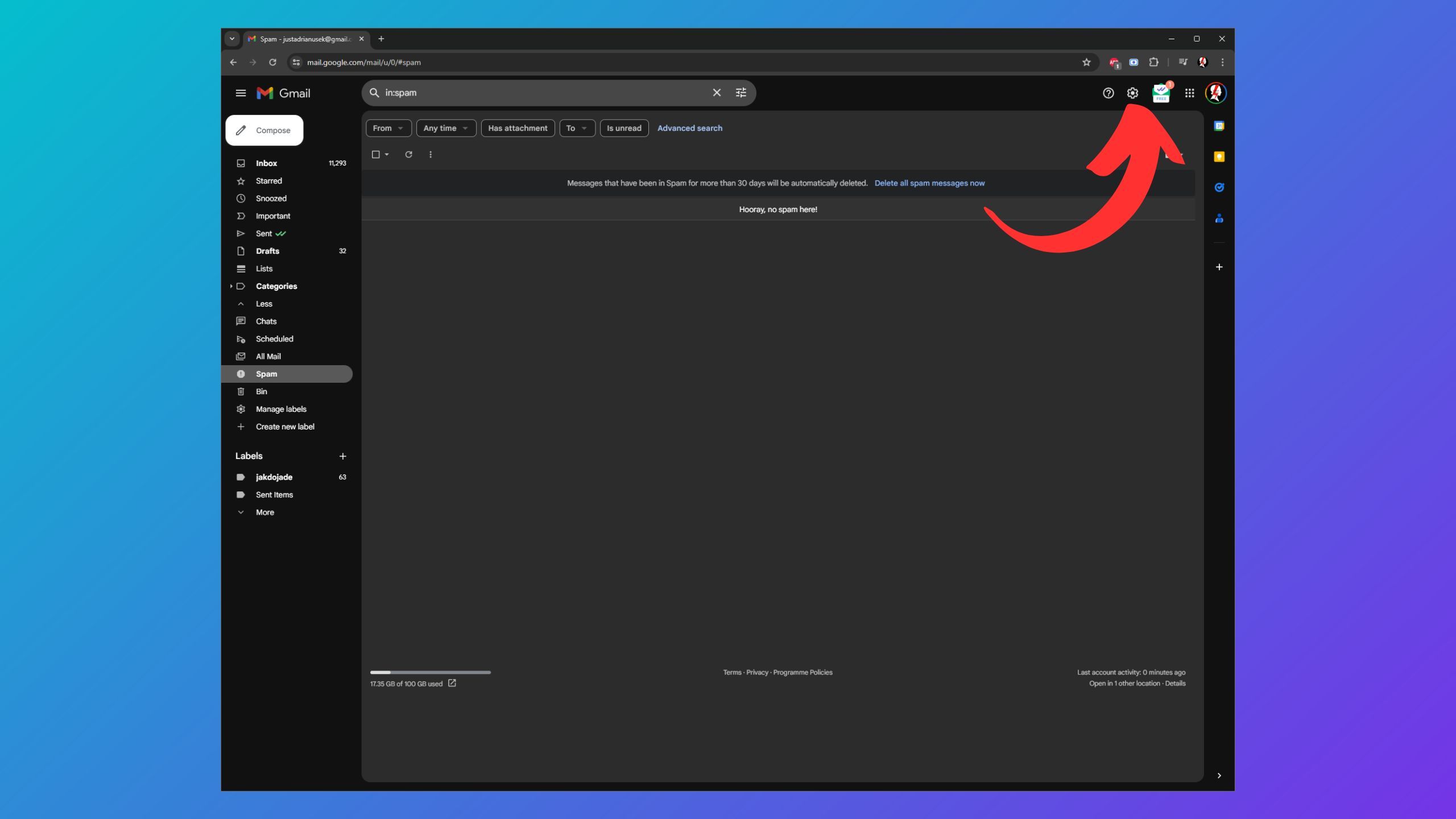Click Delete all spam messages now

tap(929, 183)
